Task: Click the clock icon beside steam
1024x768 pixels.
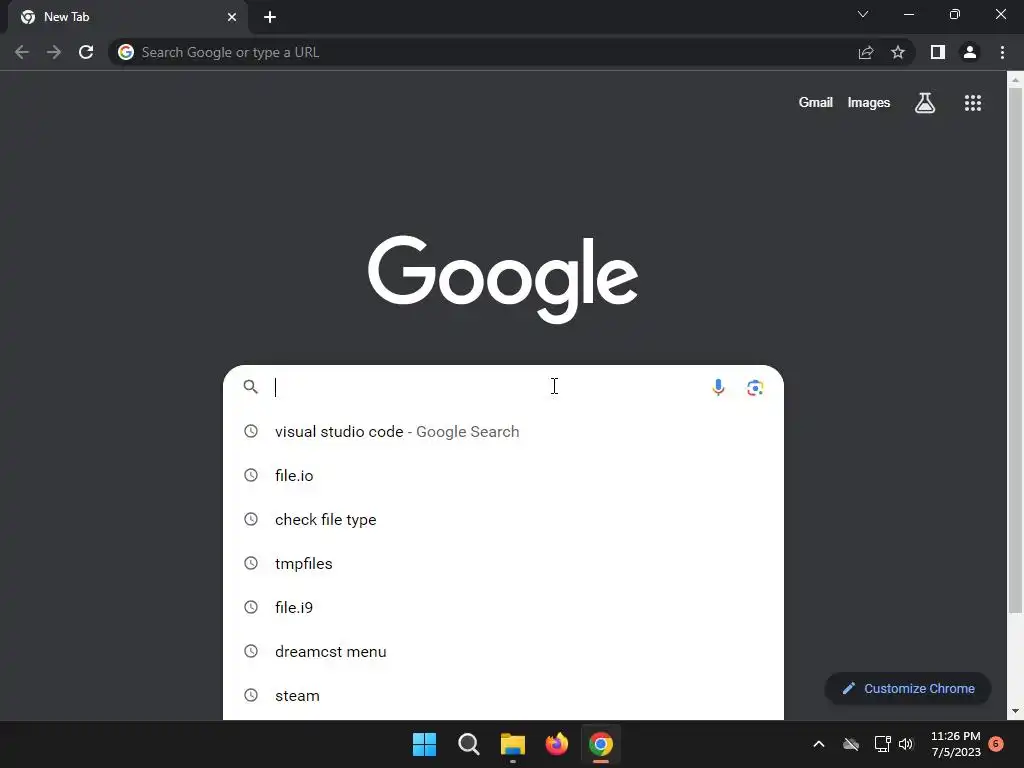Action: pos(251,695)
